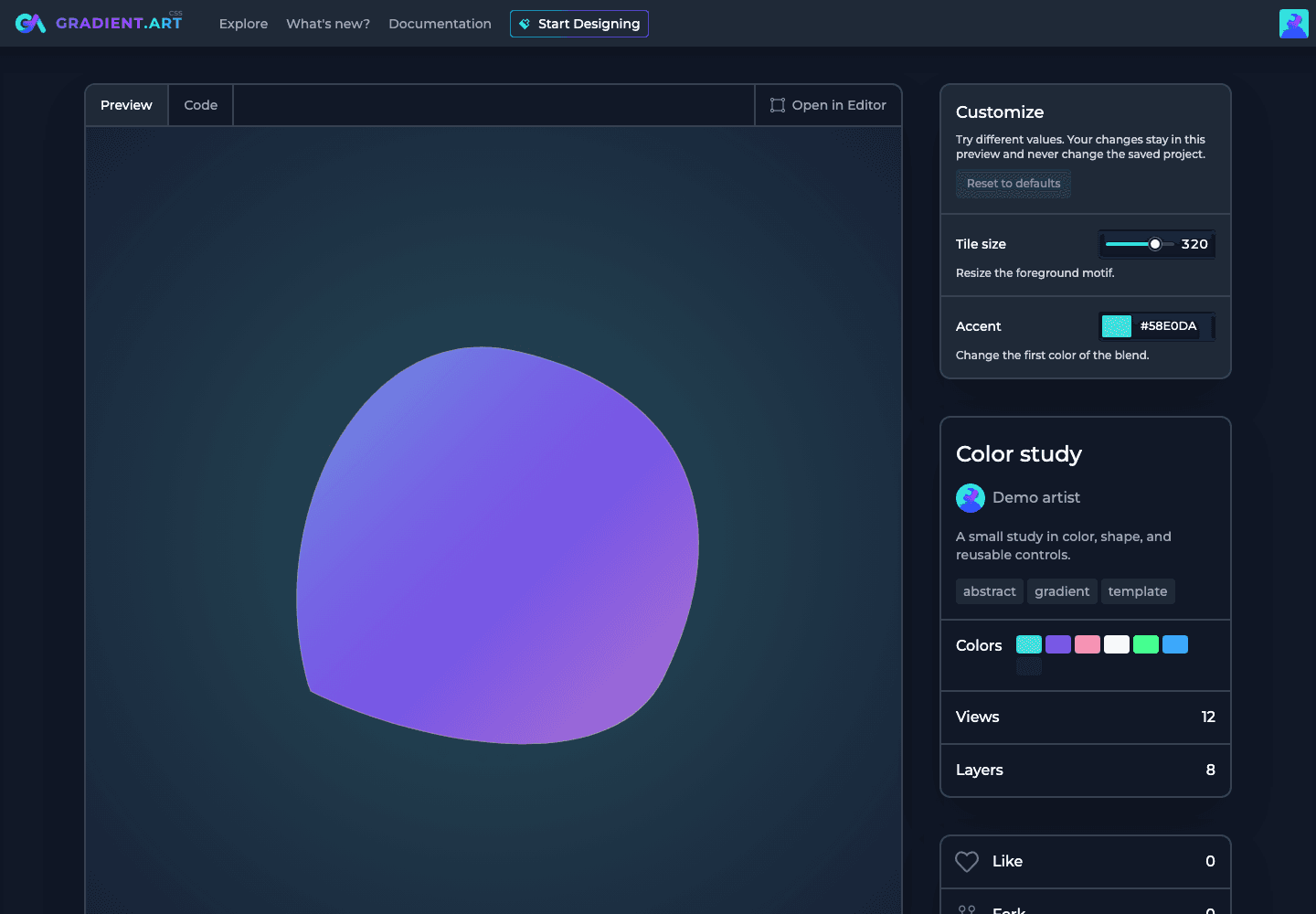Image resolution: width=1316 pixels, height=914 pixels.
Task: Select the purple swatch in Colors
Action: point(1058,644)
